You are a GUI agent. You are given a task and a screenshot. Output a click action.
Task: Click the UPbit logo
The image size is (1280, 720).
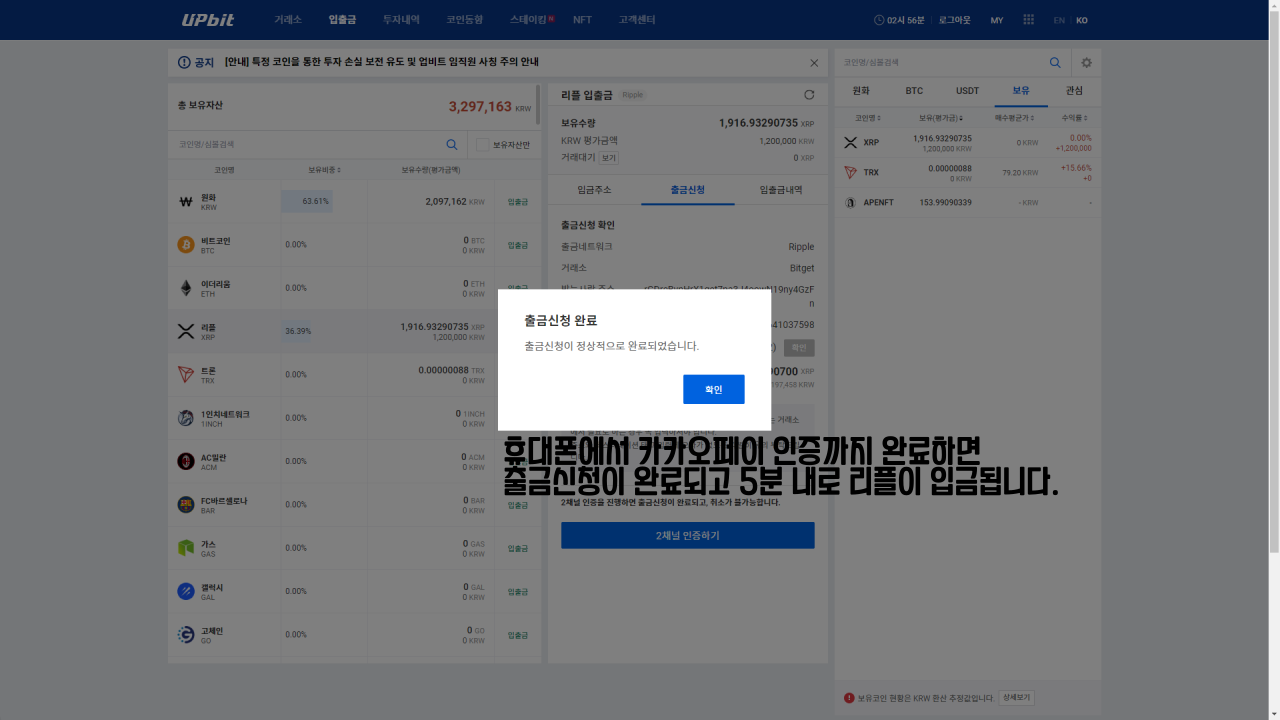207,20
